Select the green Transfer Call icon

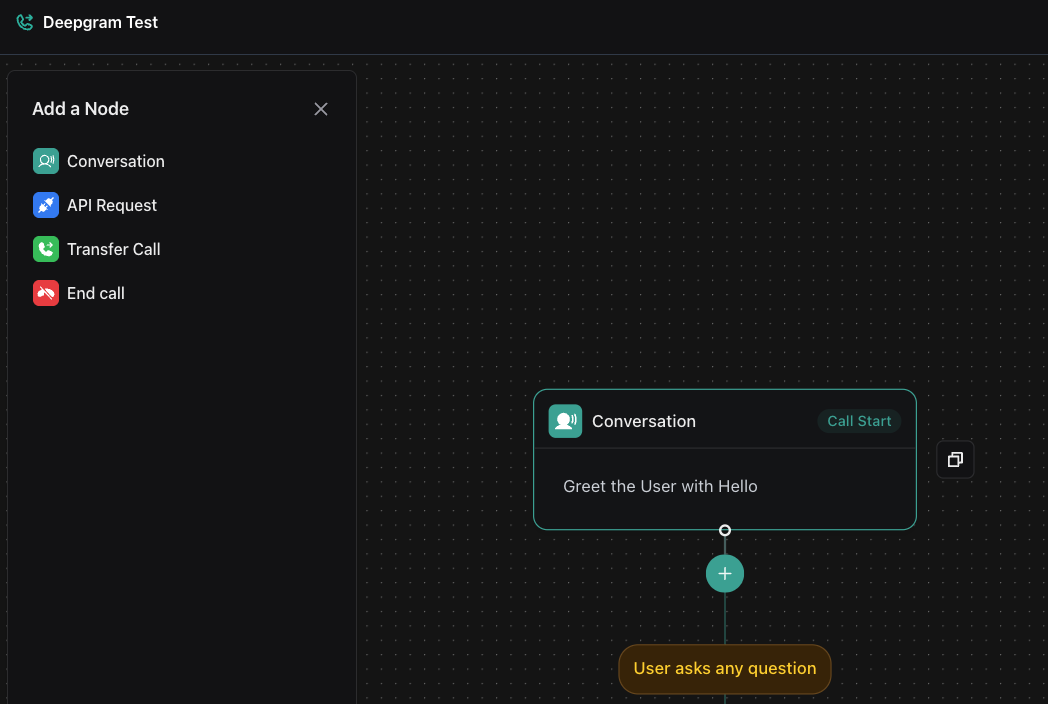coord(46,249)
